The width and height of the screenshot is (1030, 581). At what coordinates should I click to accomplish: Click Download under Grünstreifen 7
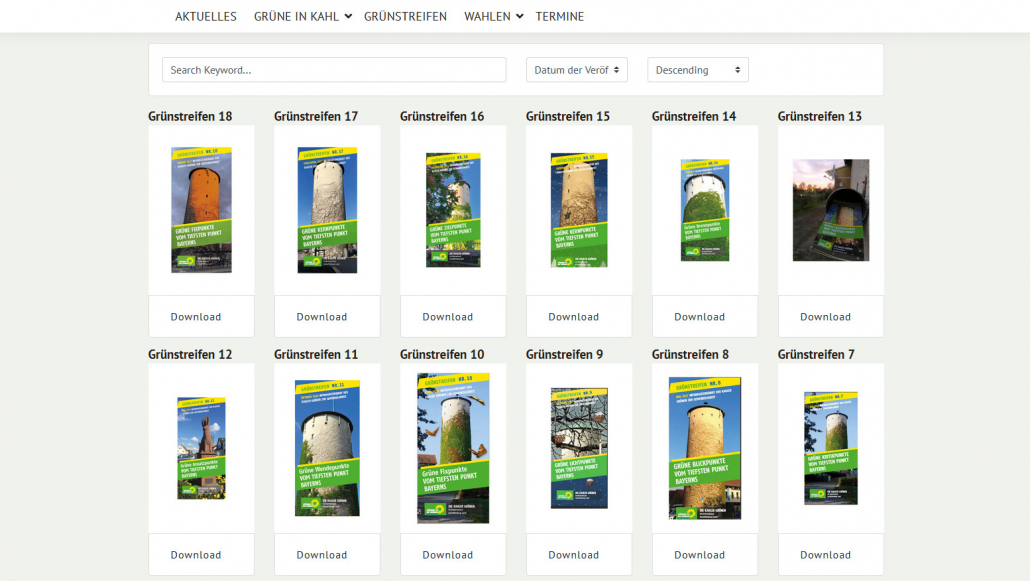(826, 555)
